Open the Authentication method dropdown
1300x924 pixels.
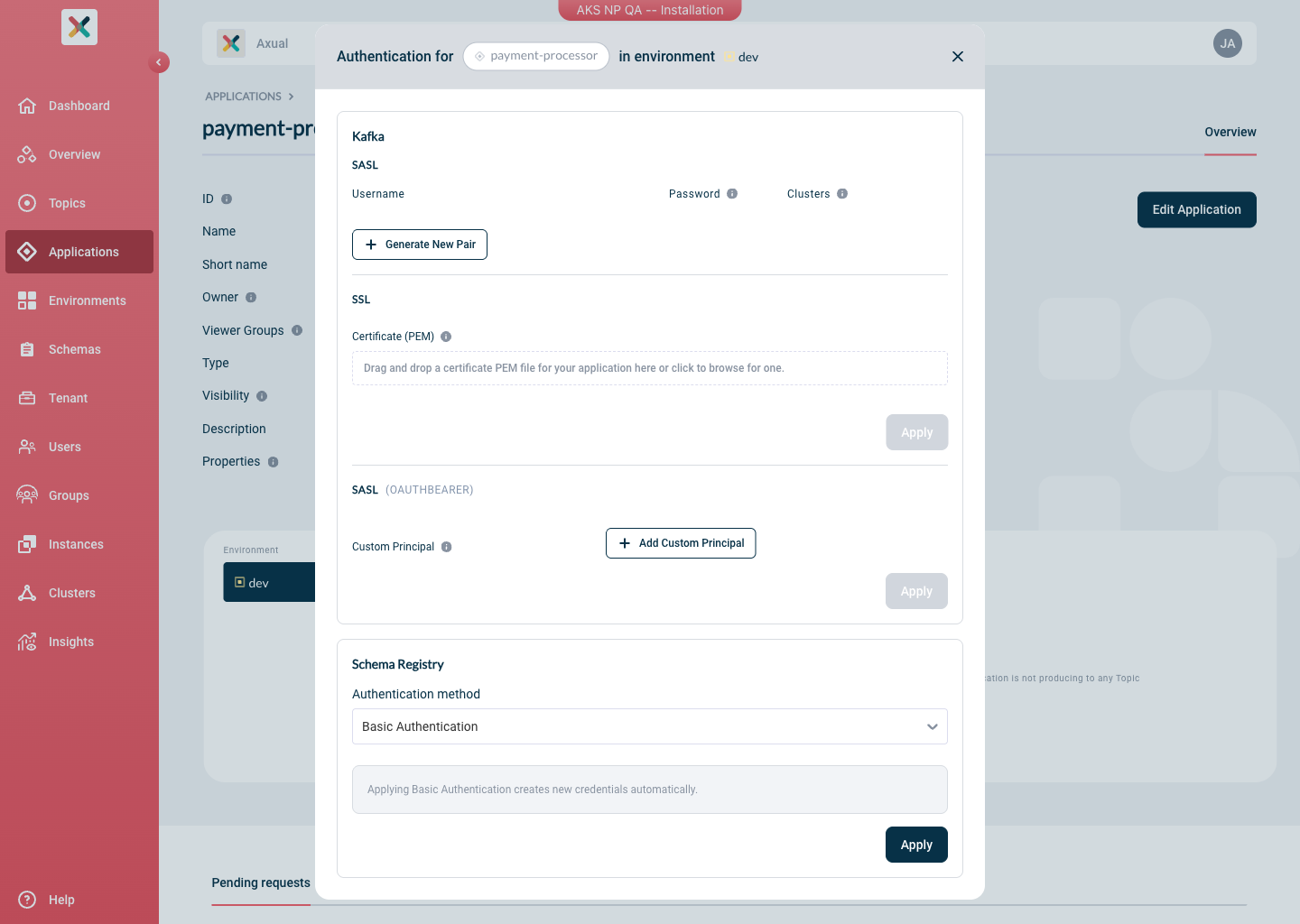[x=650, y=726]
